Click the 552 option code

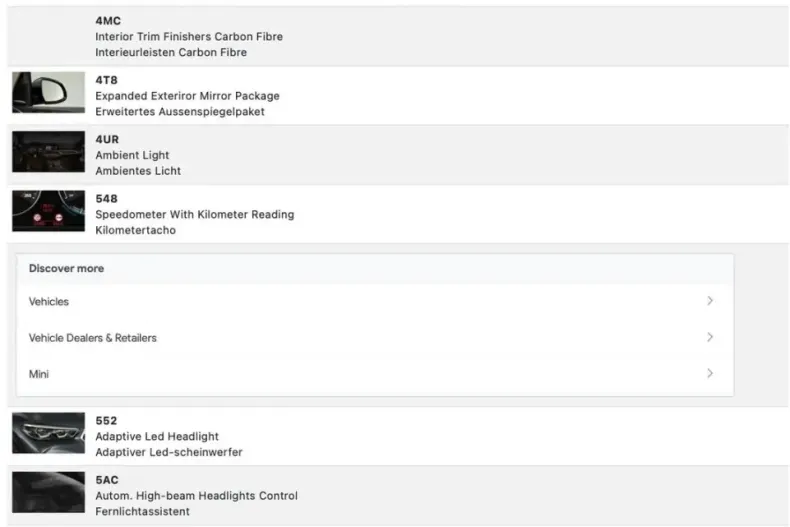(x=106, y=421)
